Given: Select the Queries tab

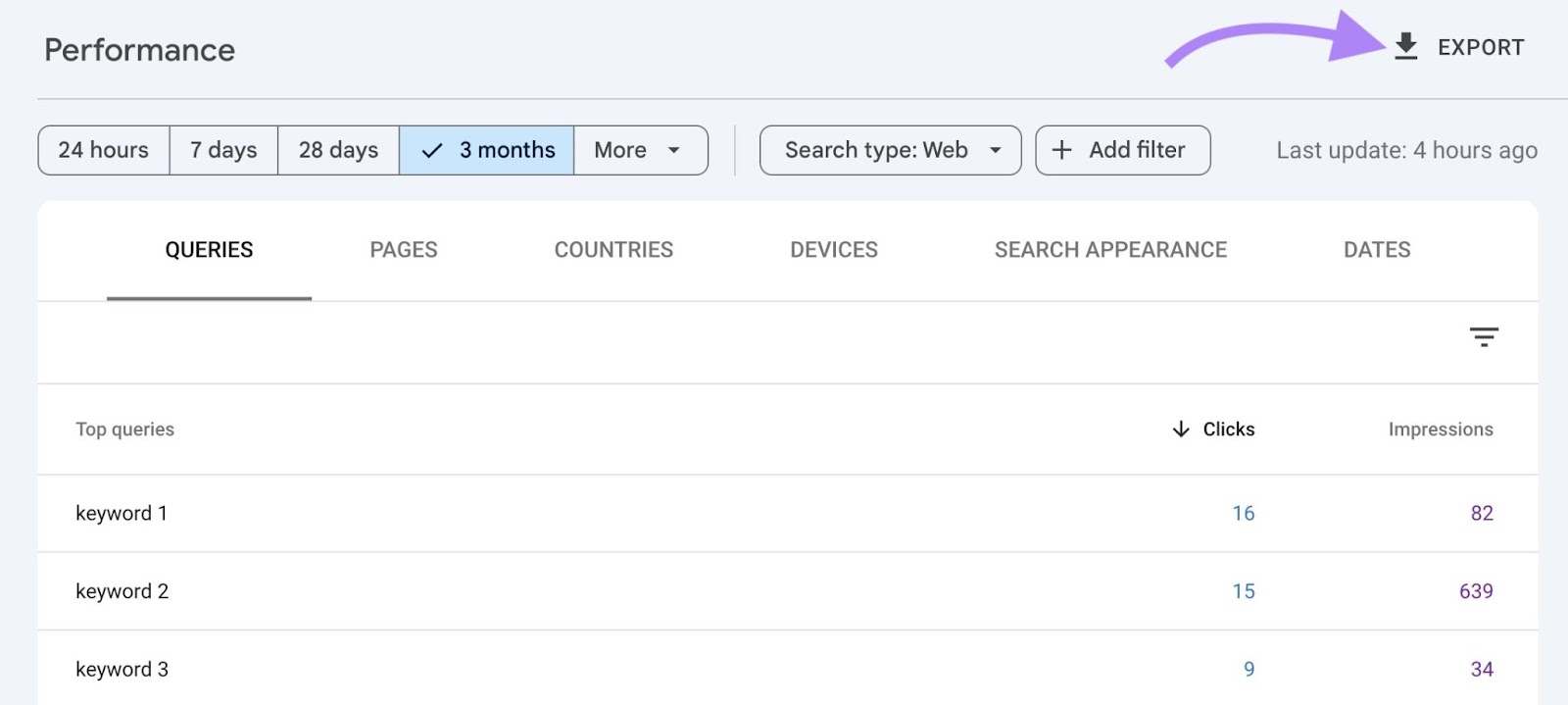Looking at the screenshot, I should click(209, 250).
